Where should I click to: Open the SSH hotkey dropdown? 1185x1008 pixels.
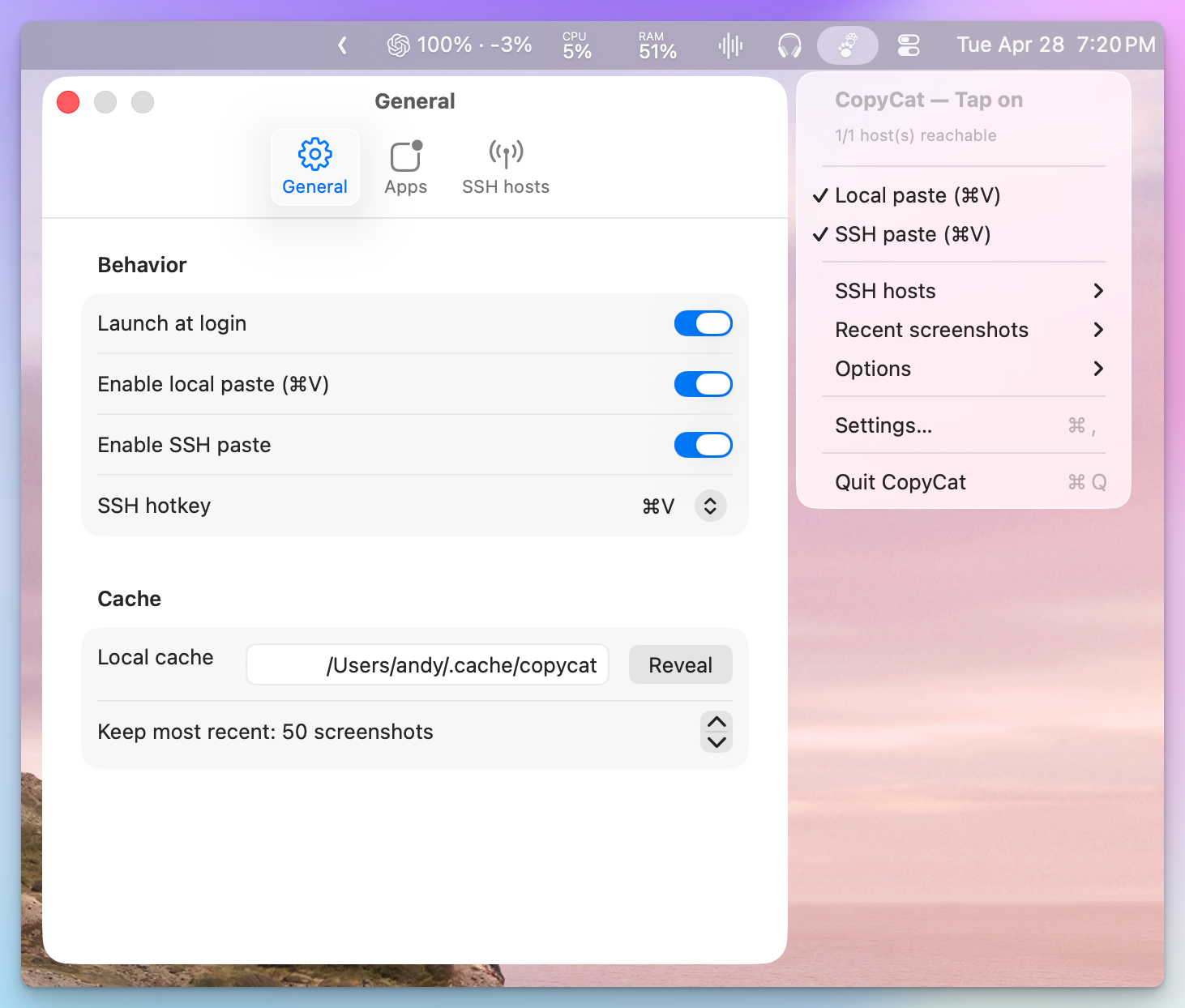click(710, 506)
